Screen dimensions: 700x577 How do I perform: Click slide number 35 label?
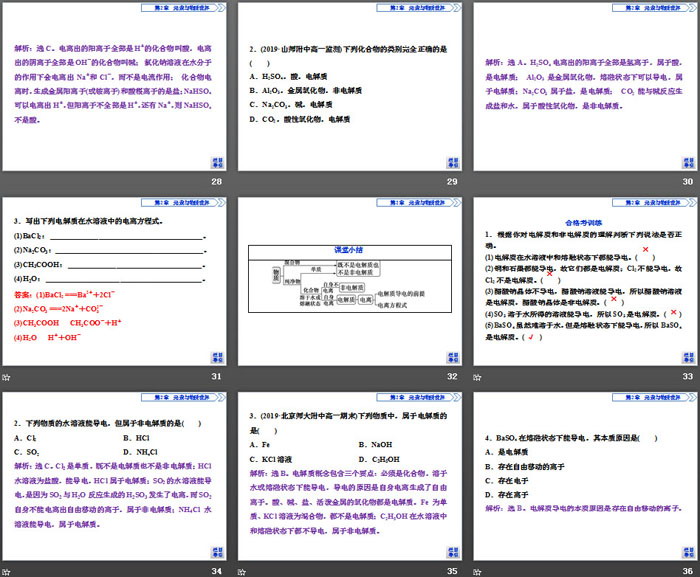point(452,571)
